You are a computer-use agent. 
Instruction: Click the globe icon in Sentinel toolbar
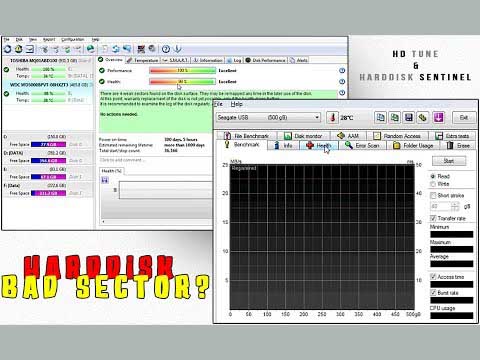(90, 49)
